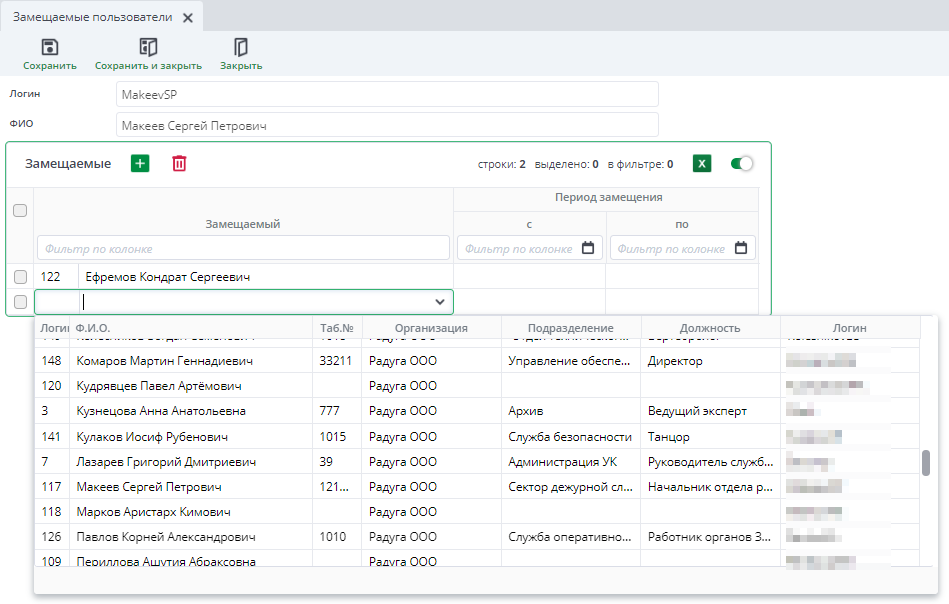Toggle the green filter switch off

[x=741, y=164]
